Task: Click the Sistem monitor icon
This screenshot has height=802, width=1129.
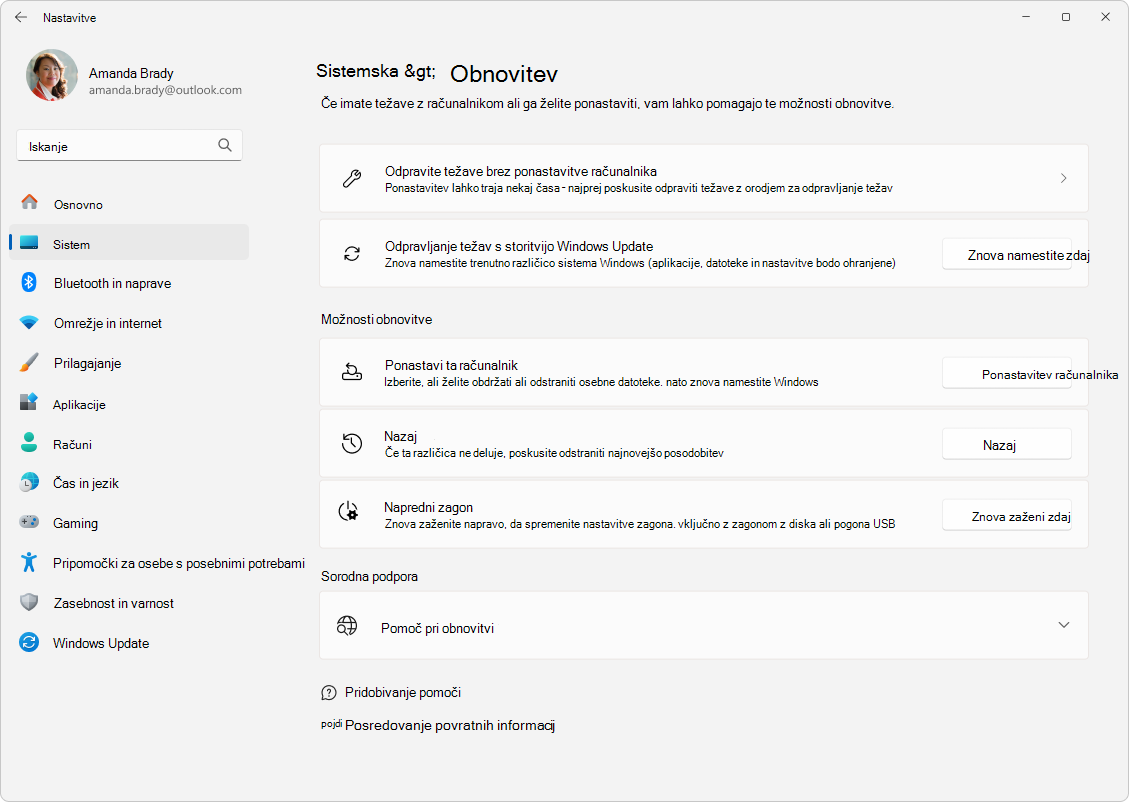Action: point(30,243)
